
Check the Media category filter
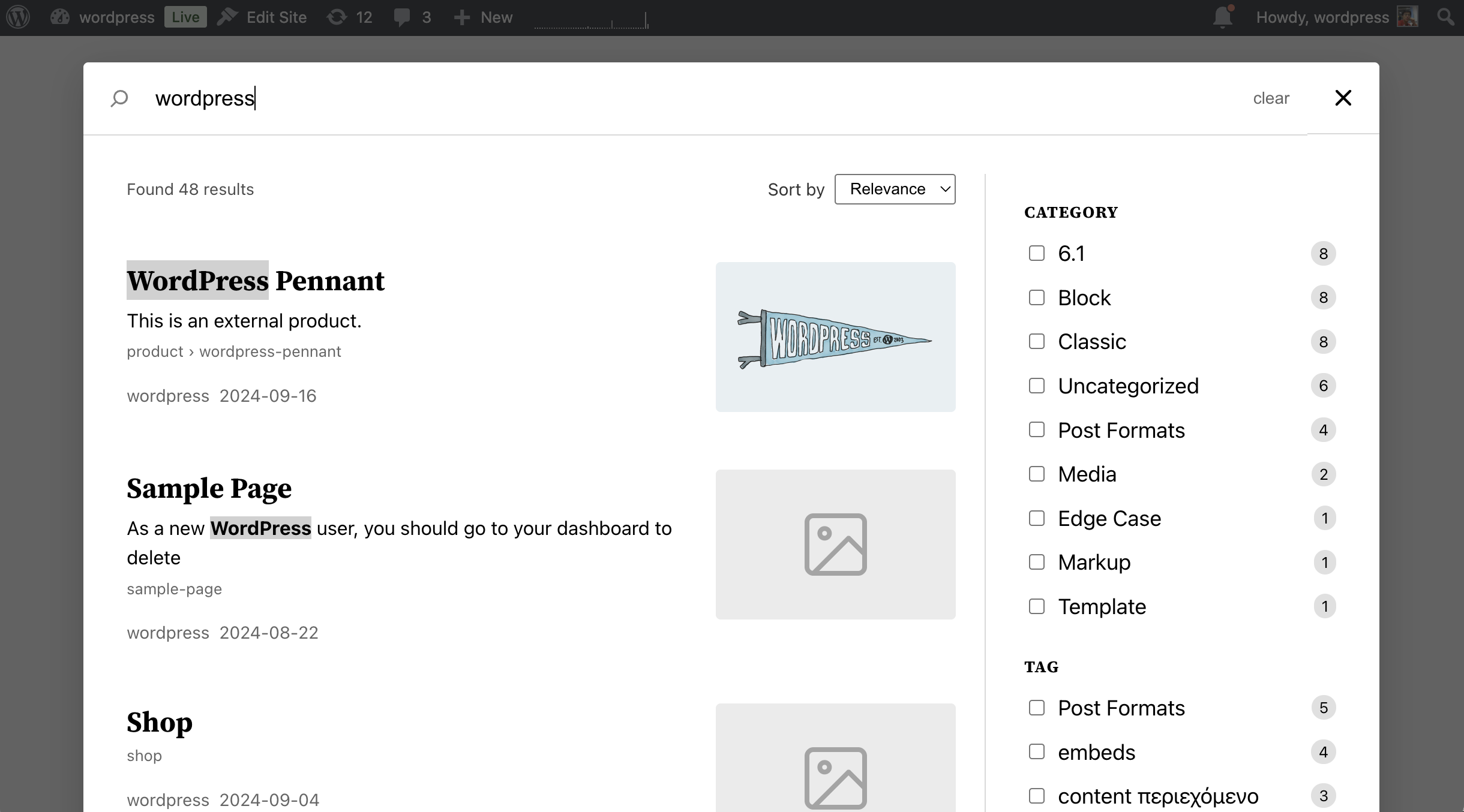coord(1037,474)
